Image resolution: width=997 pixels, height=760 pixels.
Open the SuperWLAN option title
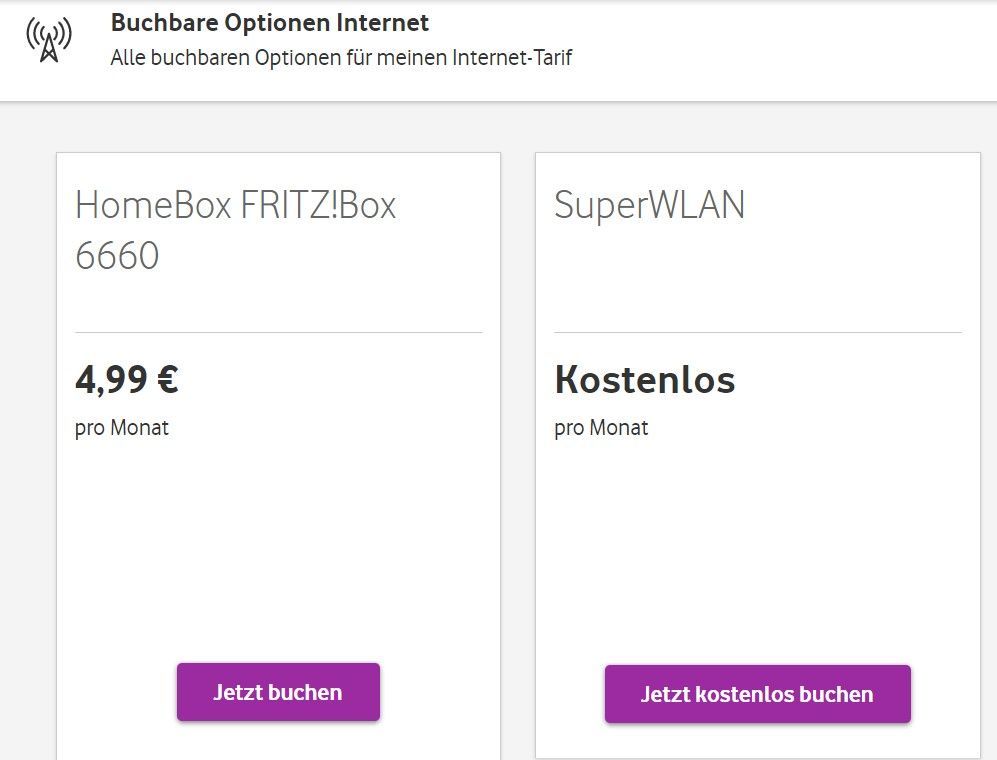[649, 206]
